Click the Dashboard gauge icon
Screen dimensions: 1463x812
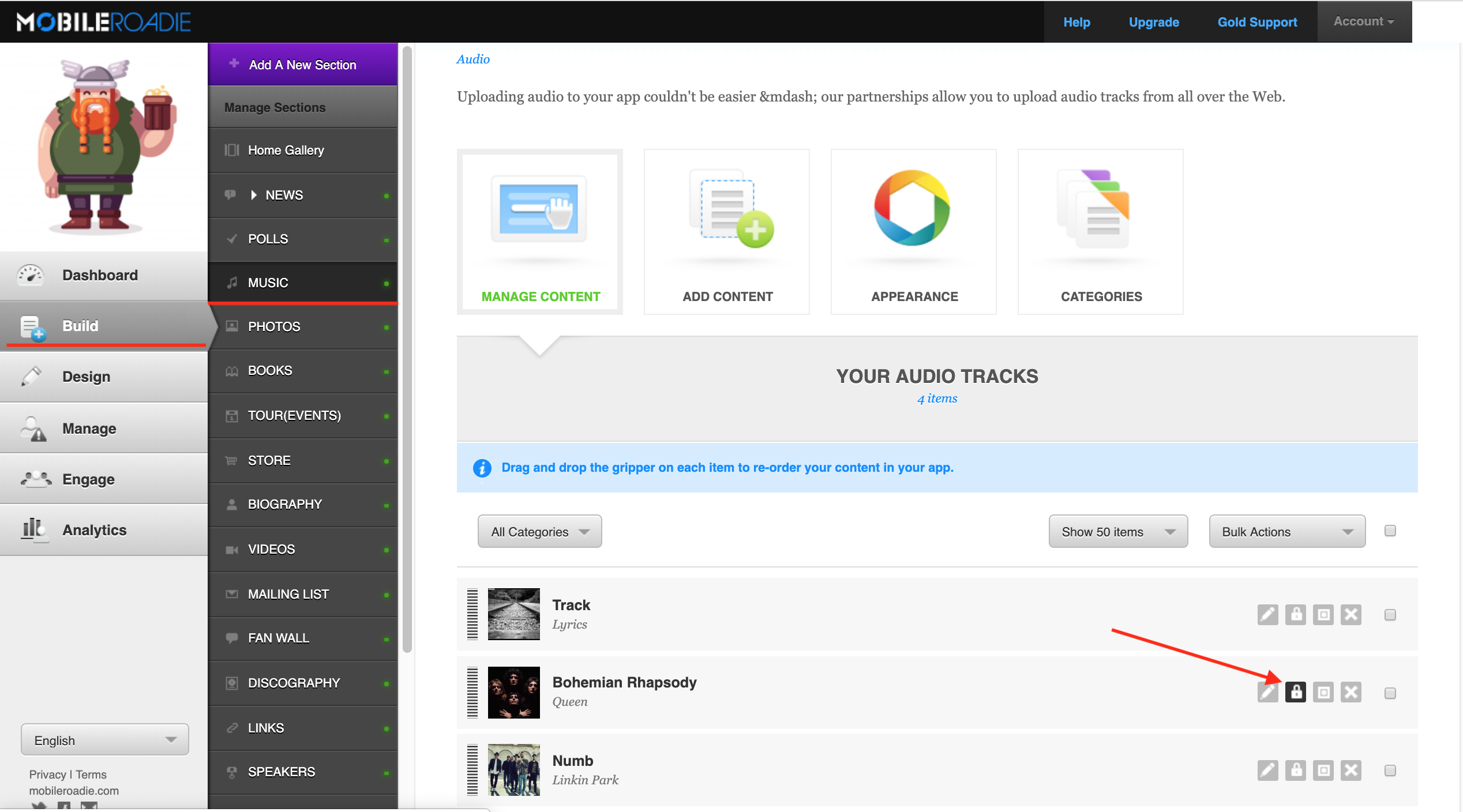(x=30, y=275)
